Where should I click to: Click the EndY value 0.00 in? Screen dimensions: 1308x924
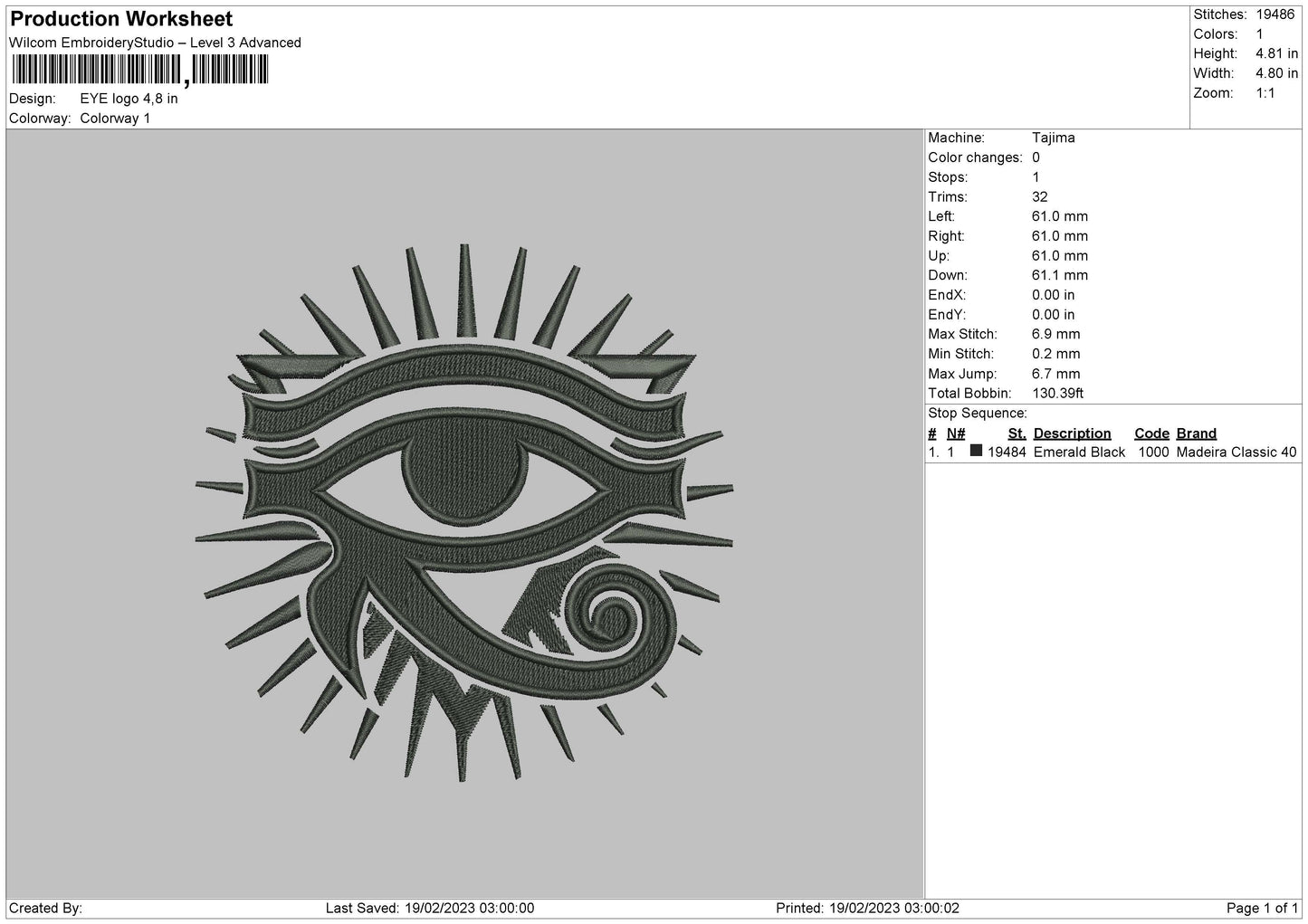click(1054, 315)
